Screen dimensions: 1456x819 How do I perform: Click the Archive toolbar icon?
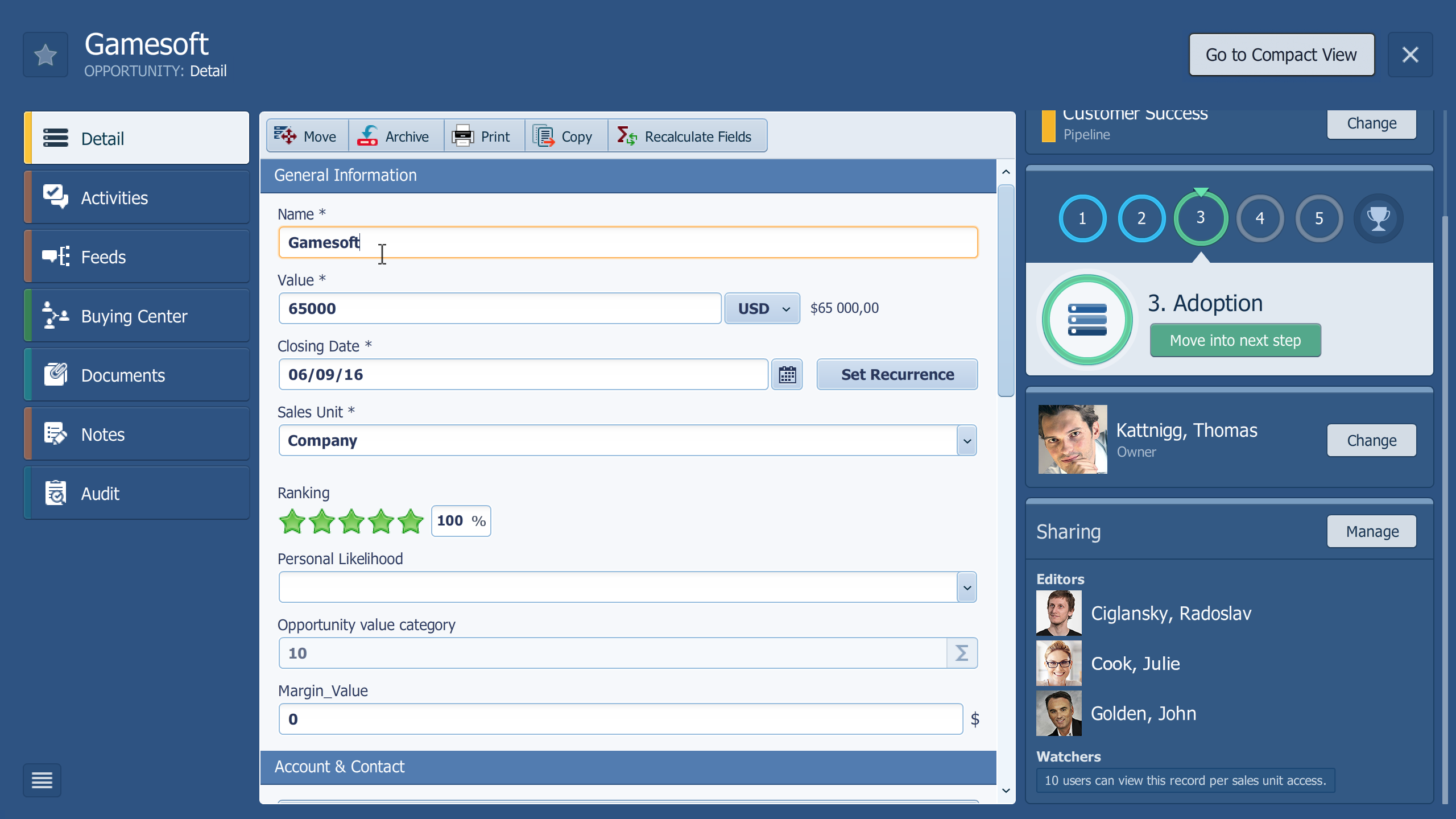coord(368,136)
